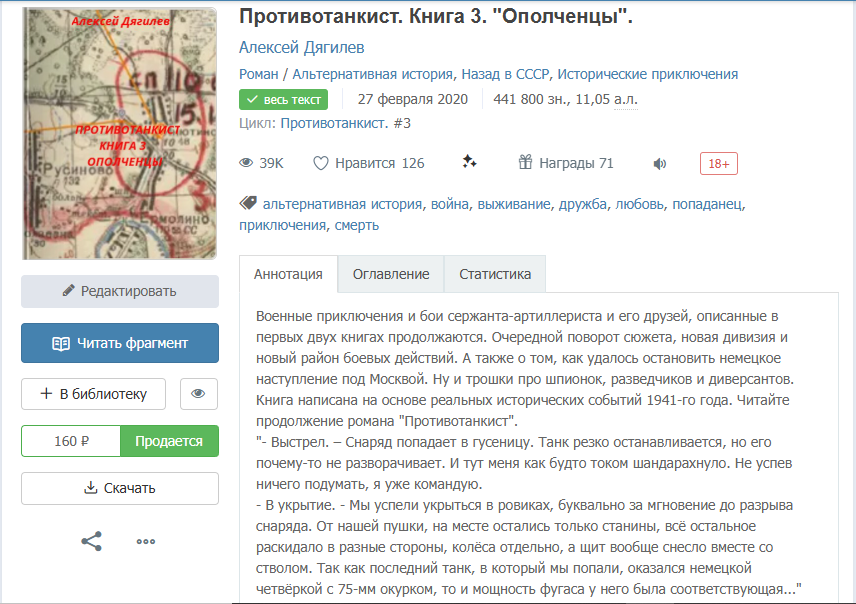Click the весь текст status badge
Viewport: 856px width, 604px height.
[x=283, y=99]
